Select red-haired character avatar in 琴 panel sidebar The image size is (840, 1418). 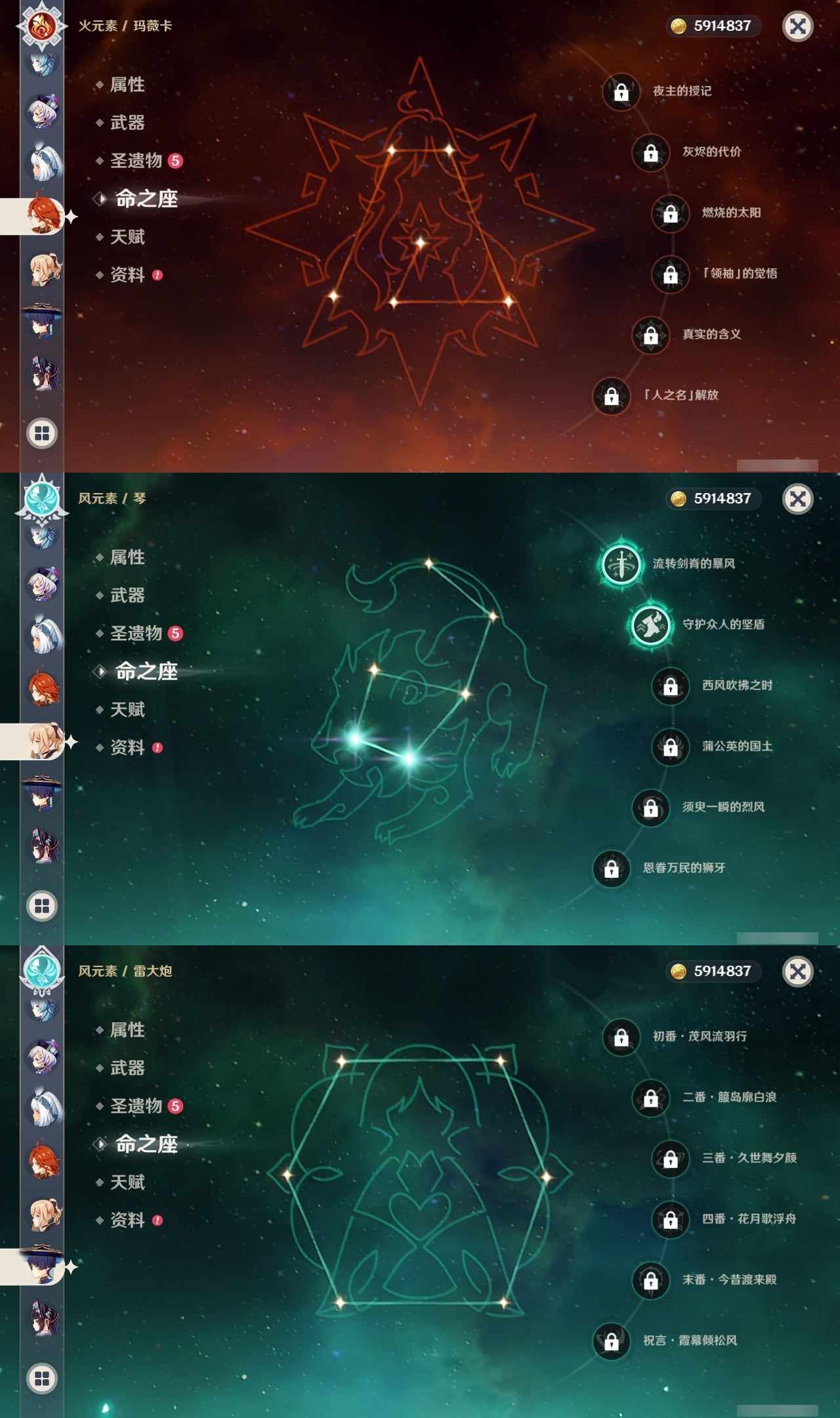click(43, 688)
